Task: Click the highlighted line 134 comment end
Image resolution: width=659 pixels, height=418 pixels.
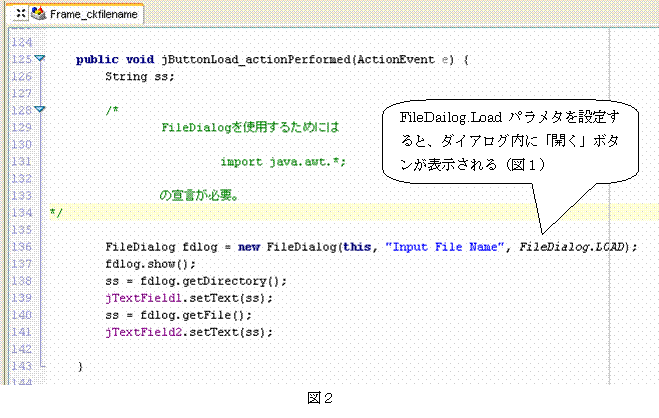Action: tap(56, 213)
